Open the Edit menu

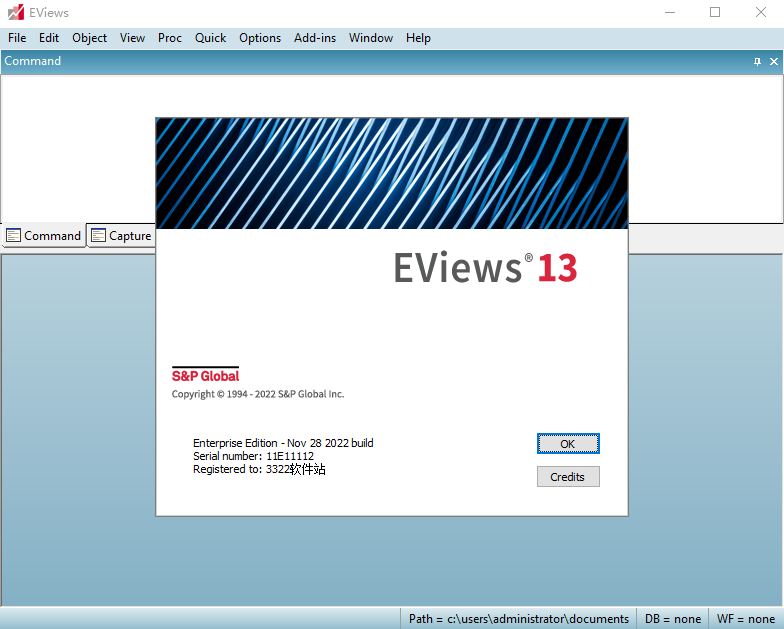click(49, 38)
